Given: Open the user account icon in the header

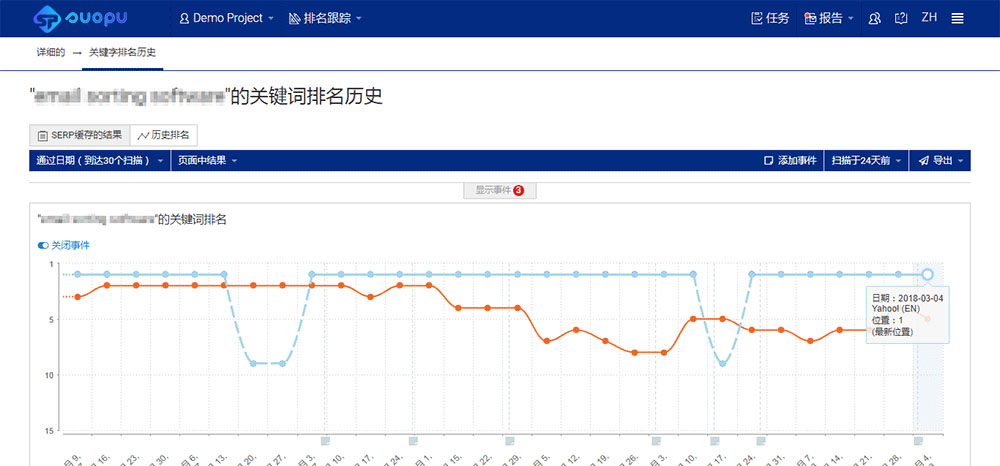Looking at the screenshot, I should [875, 18].
